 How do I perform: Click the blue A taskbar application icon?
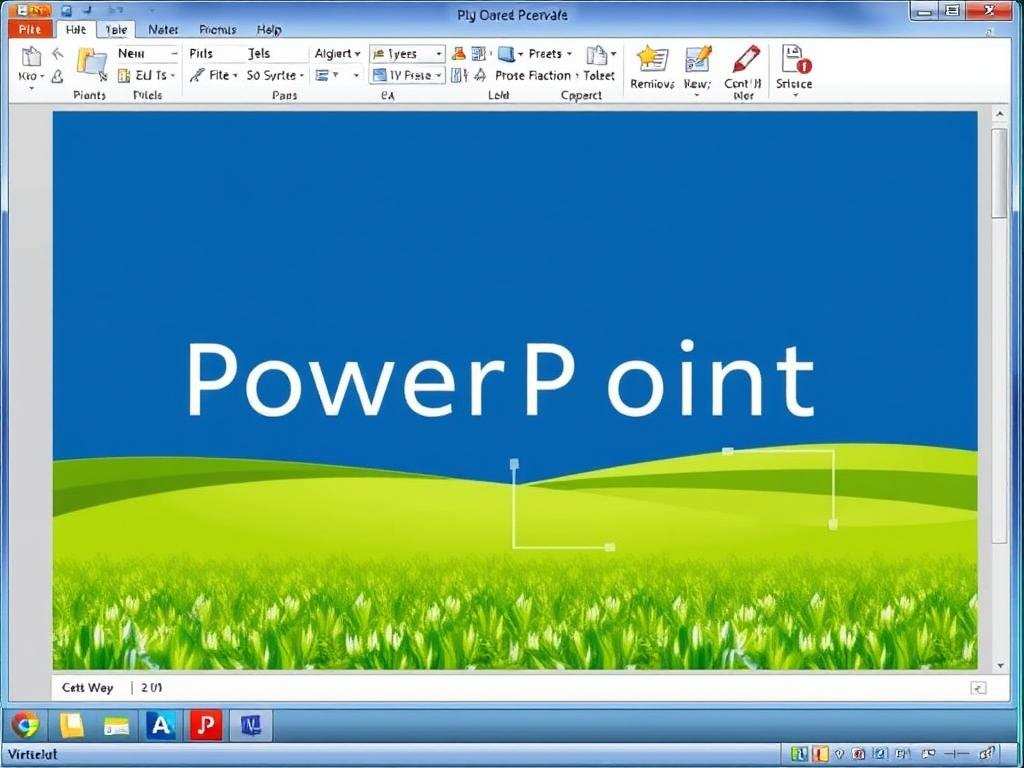coord(160,725)
